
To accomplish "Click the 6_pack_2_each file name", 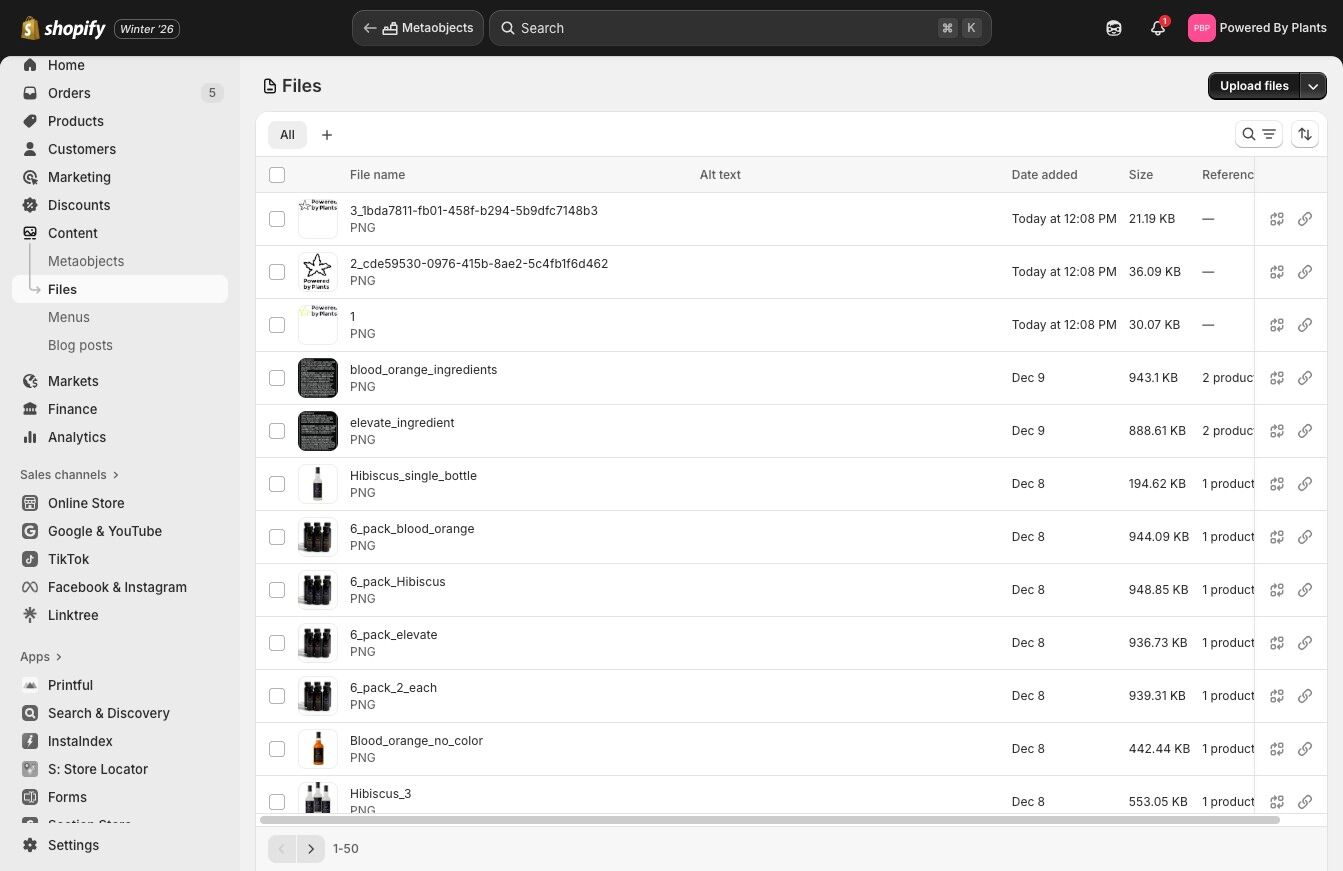I will pos(393,688).
